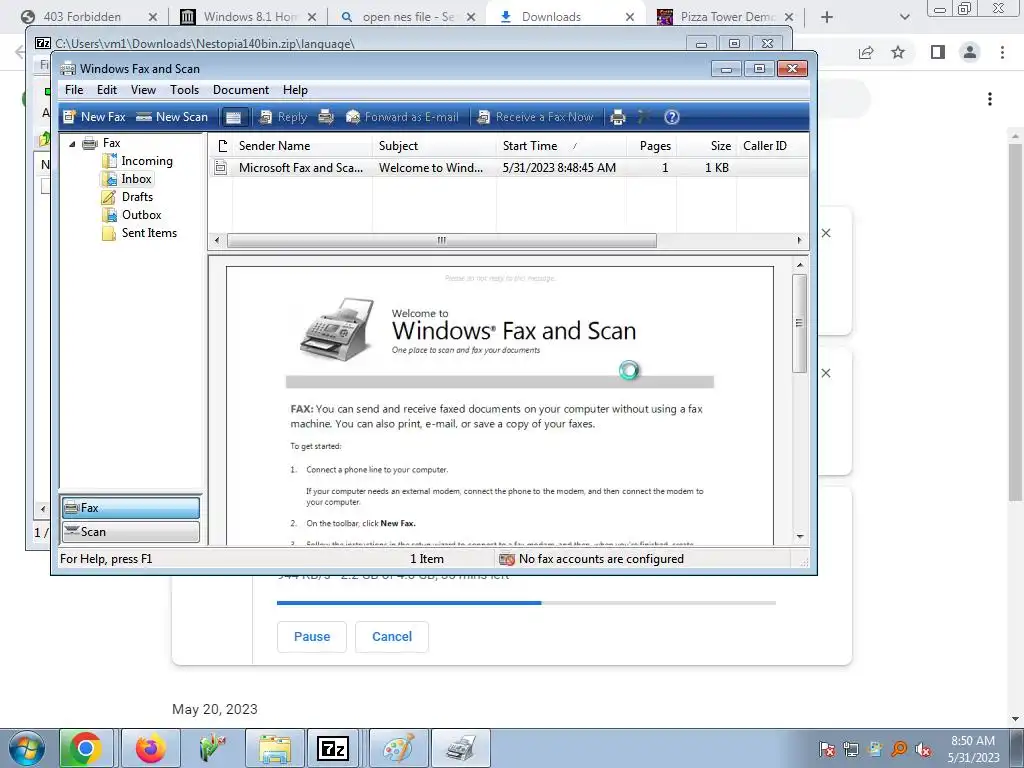This screenshot has height=768, width=1024.
Task: Click the message list right scroll arrow
Action: (x=799, y=240)
